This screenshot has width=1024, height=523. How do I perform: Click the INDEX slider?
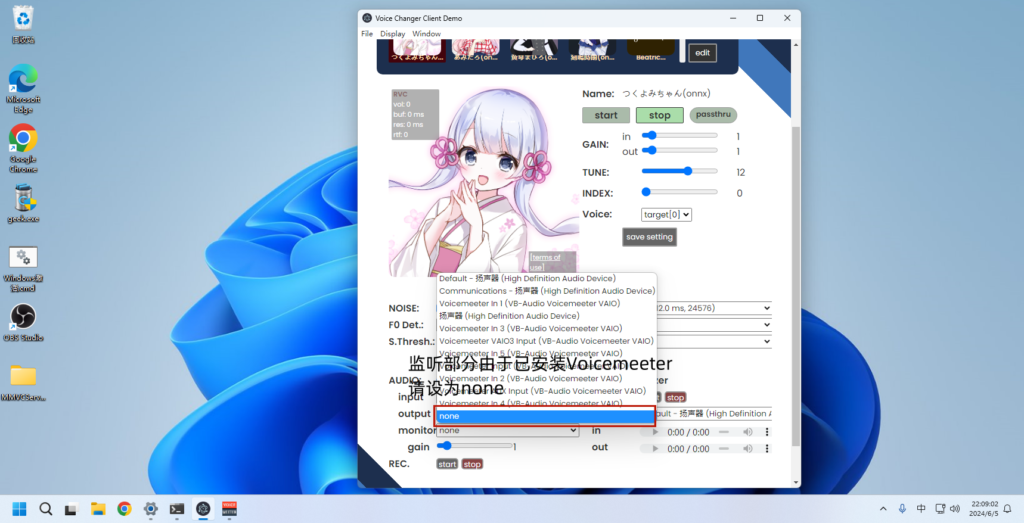pyautogui.click(x=679, y=192)
